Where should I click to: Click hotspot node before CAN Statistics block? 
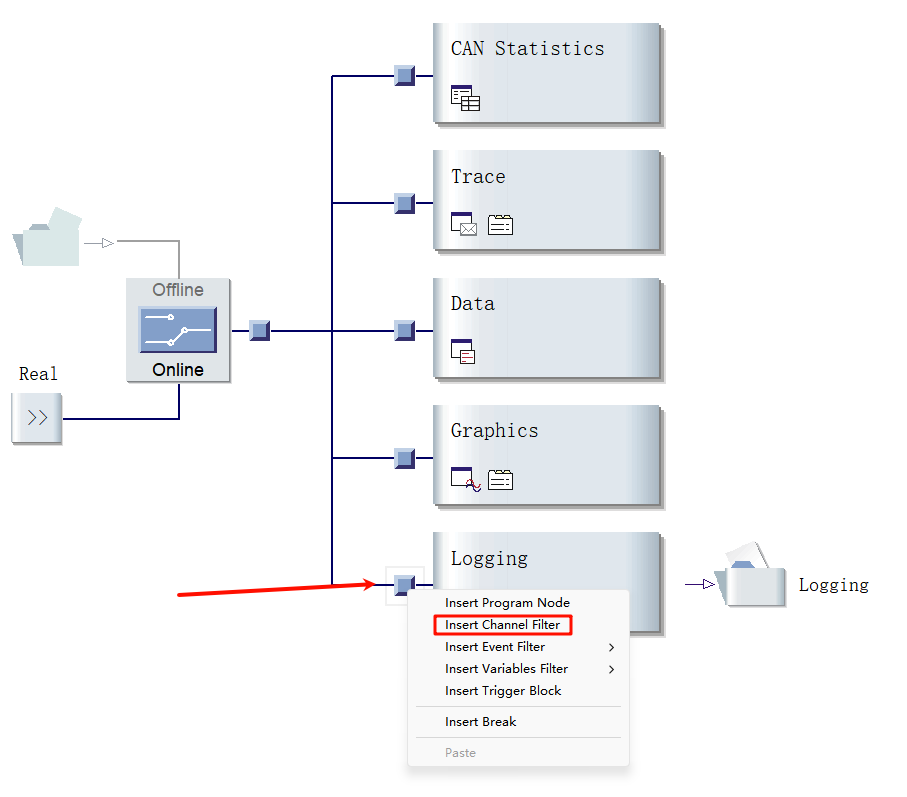pos(404,76)
